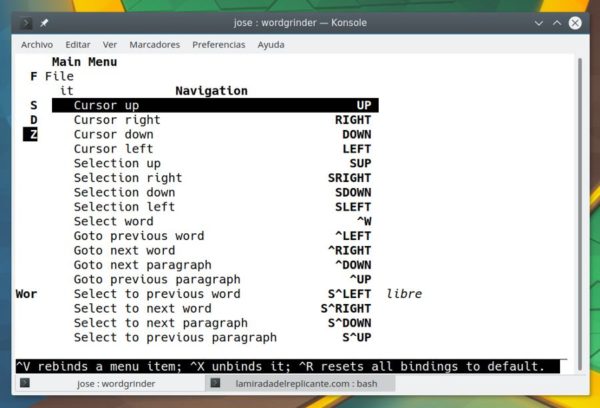Click the vertical scrollbar of the terminal
The image size is (600, 408).
click(580, 214)
